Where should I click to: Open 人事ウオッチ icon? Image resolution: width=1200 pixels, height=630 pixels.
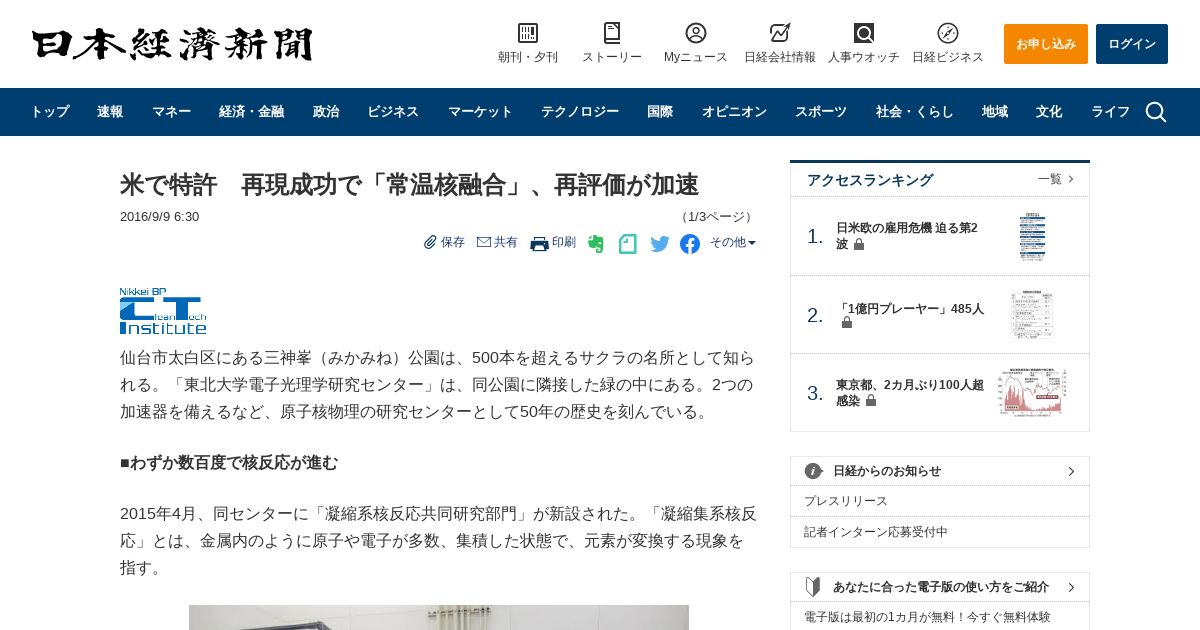(864, 33)
